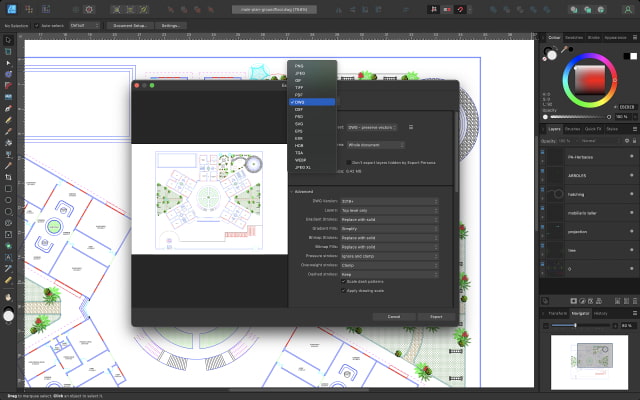Click Cancel in the export dialog
The width and height of the screenshot is (640, 400).
point(394,315)
